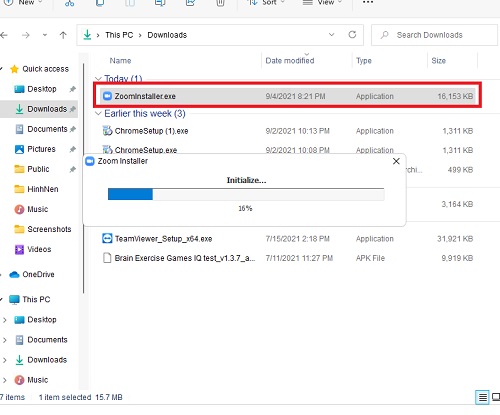The image size is (500, 415).
Task: Click the Zoom Installer progress bar
Action: point(246,194)
